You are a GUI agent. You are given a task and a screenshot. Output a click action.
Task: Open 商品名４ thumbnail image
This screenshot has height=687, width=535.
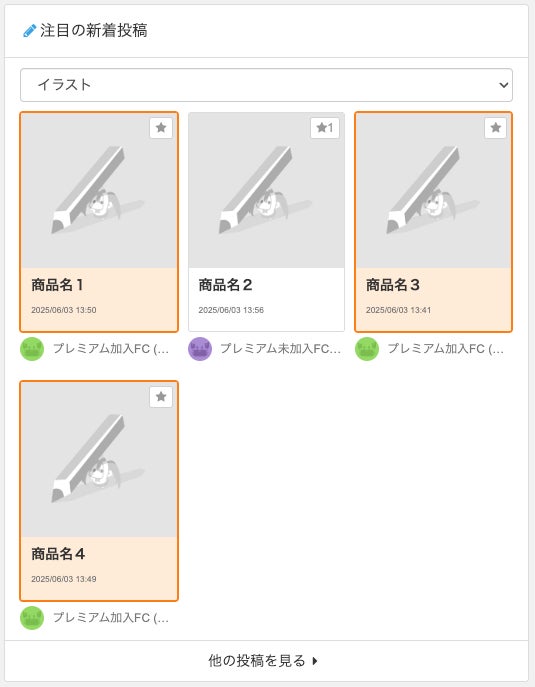pos(99,460)
